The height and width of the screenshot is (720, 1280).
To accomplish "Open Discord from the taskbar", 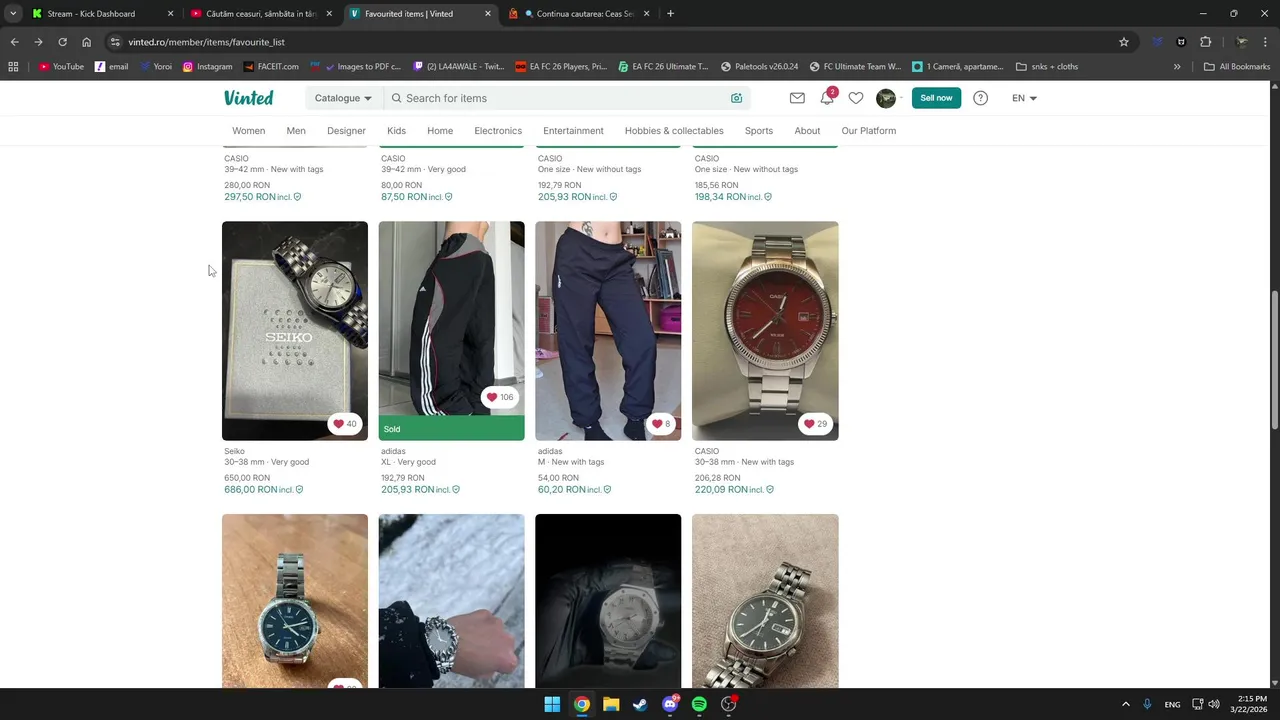I will point(670,704).
